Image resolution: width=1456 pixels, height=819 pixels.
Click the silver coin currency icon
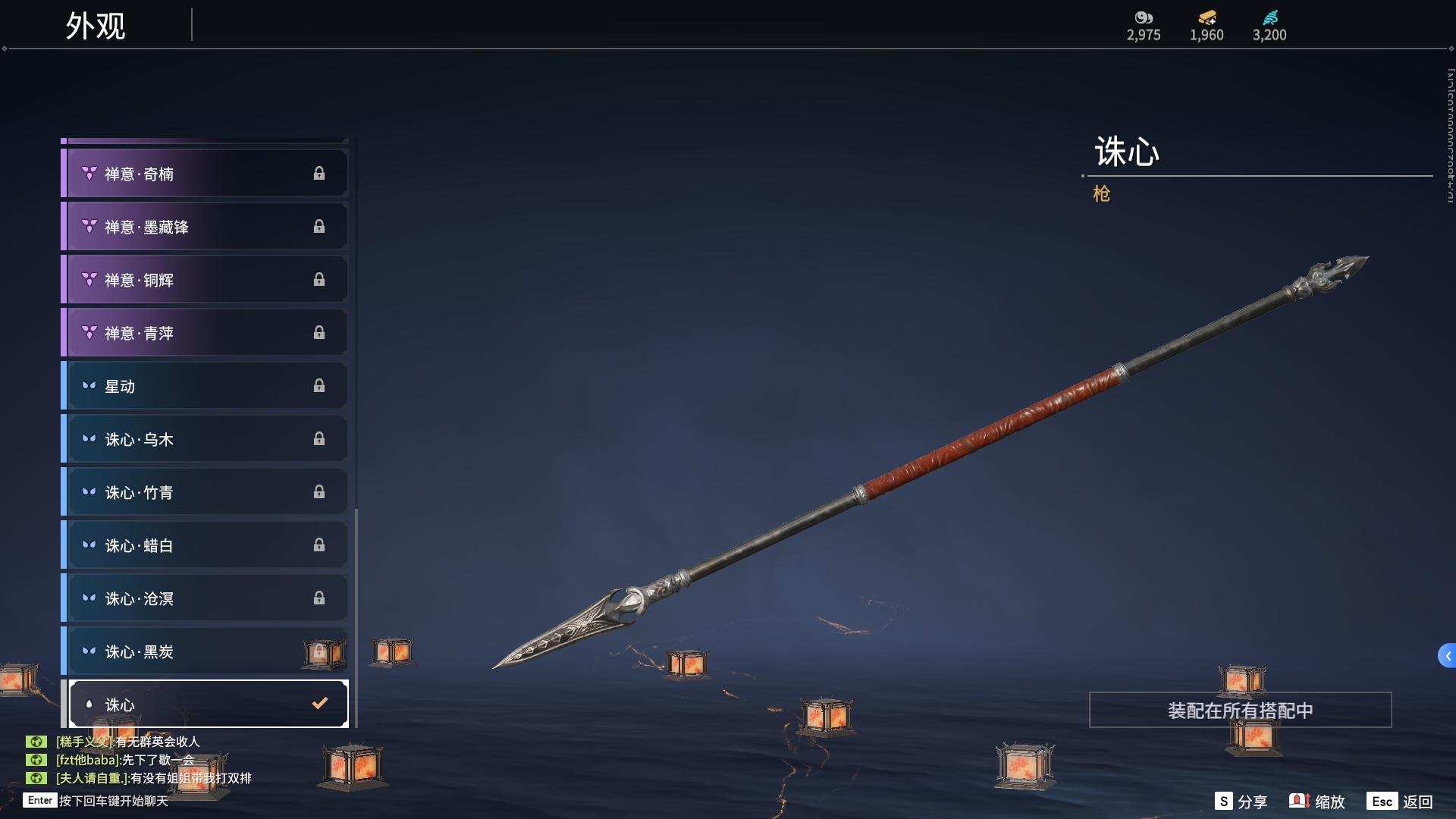click(x=1143, y=17)
